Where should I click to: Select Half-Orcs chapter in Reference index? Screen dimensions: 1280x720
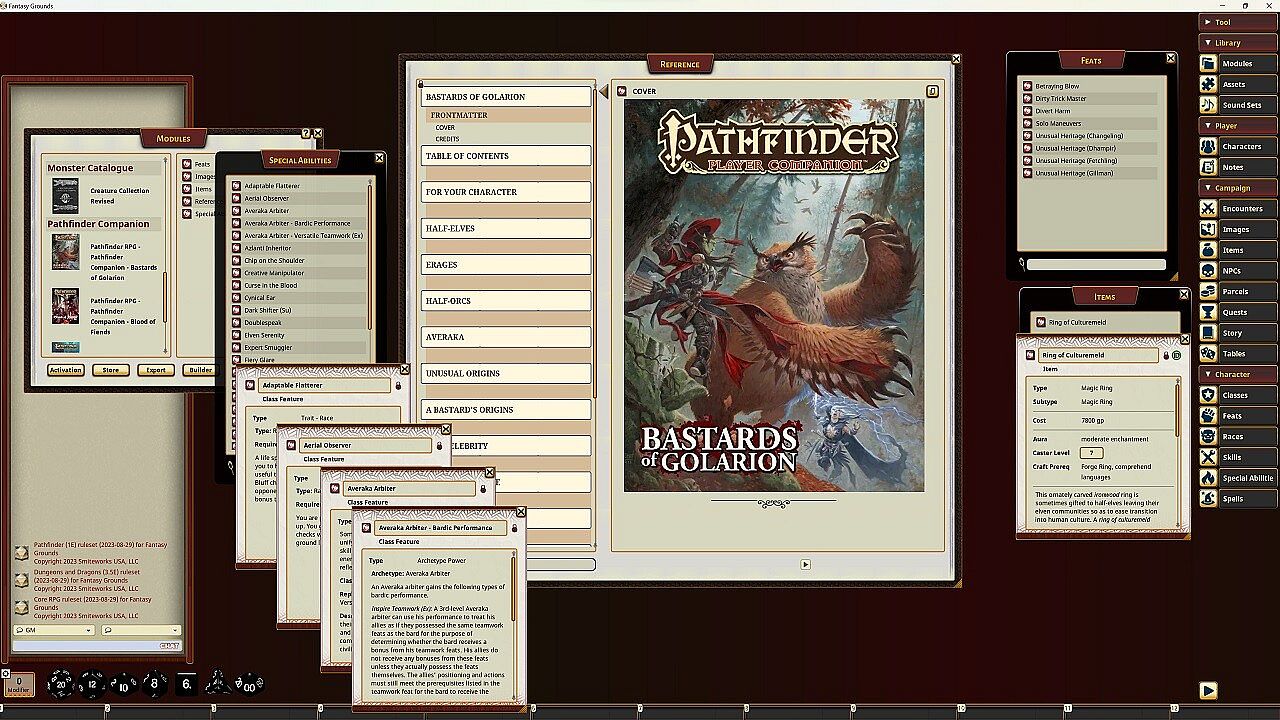pos(506,301)
